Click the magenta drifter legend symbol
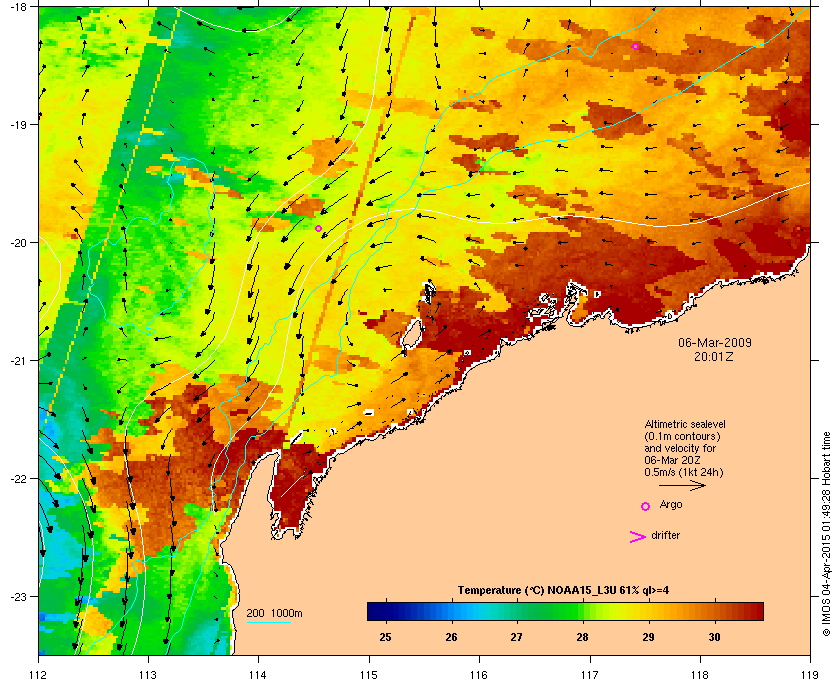 [x=638, y=537]
